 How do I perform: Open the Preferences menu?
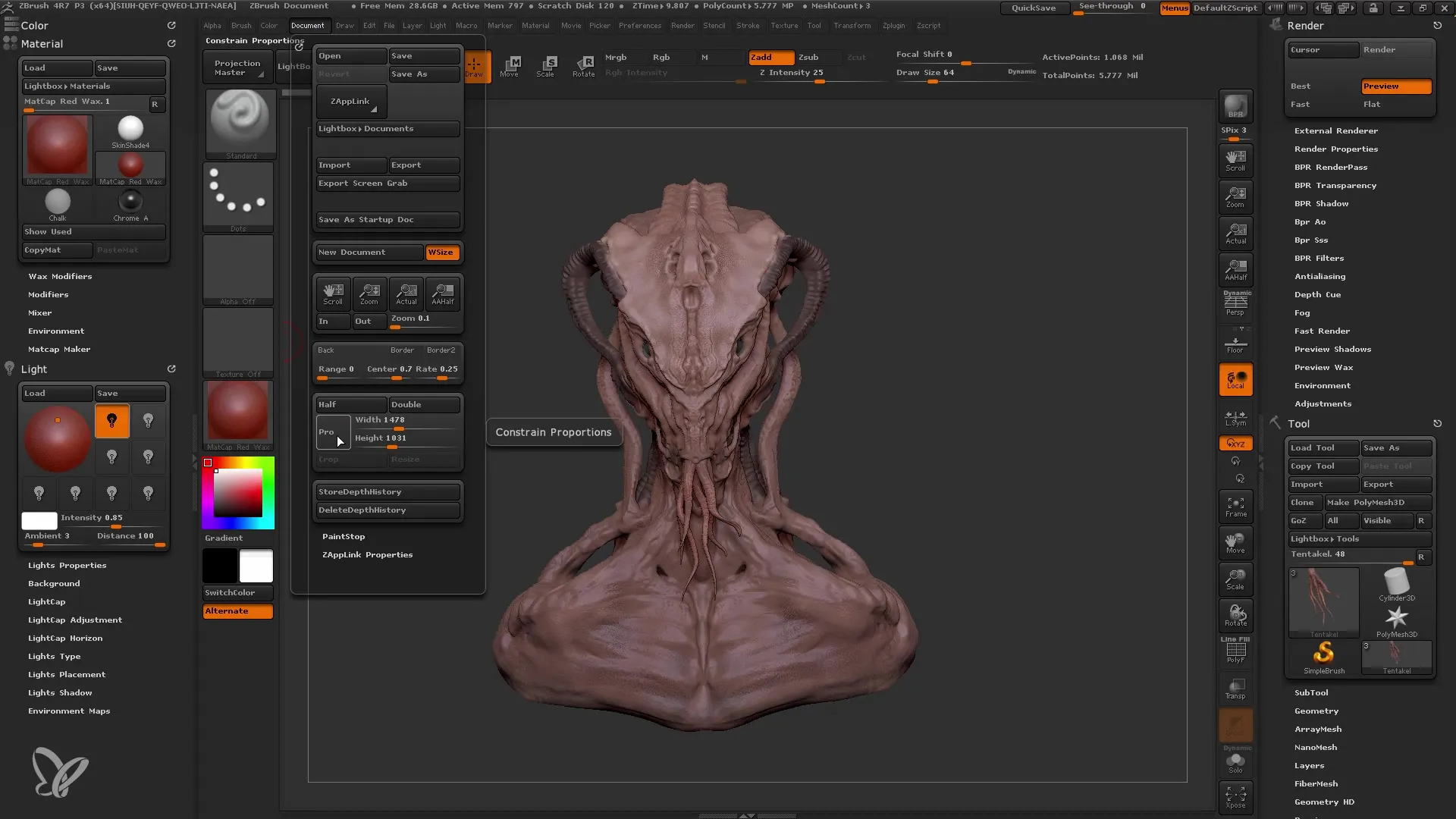coord(640,26)
